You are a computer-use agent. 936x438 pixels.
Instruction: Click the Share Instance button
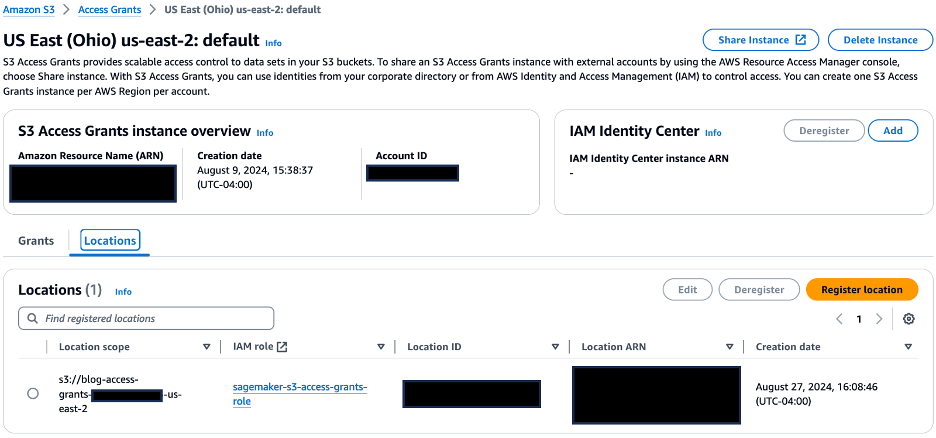[x=761, y=40]
